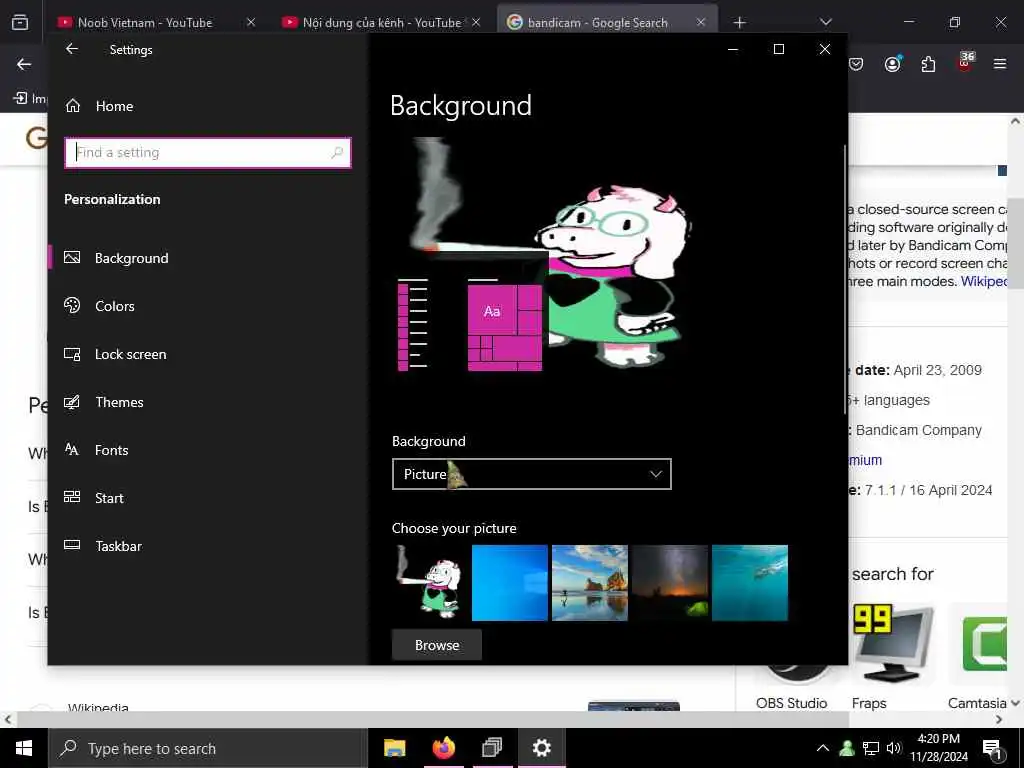Image resolution: width=1024 pixels, height=768 pixels.
Task: Choose the underwater swimmer wallpaper thumbnail
Action: [x=750, y=583]
